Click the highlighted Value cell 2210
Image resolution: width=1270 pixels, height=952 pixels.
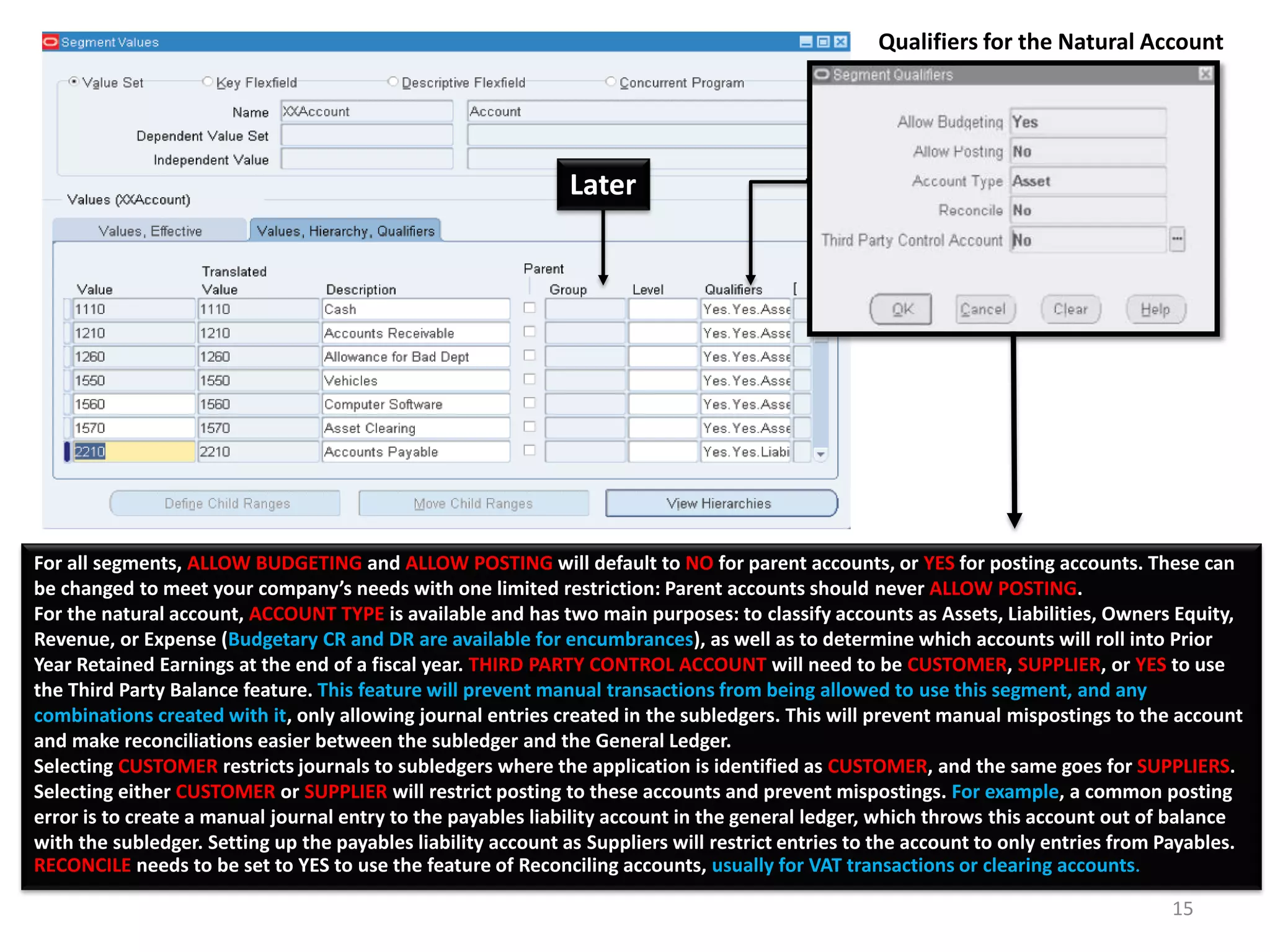click(x=133, y=451)
